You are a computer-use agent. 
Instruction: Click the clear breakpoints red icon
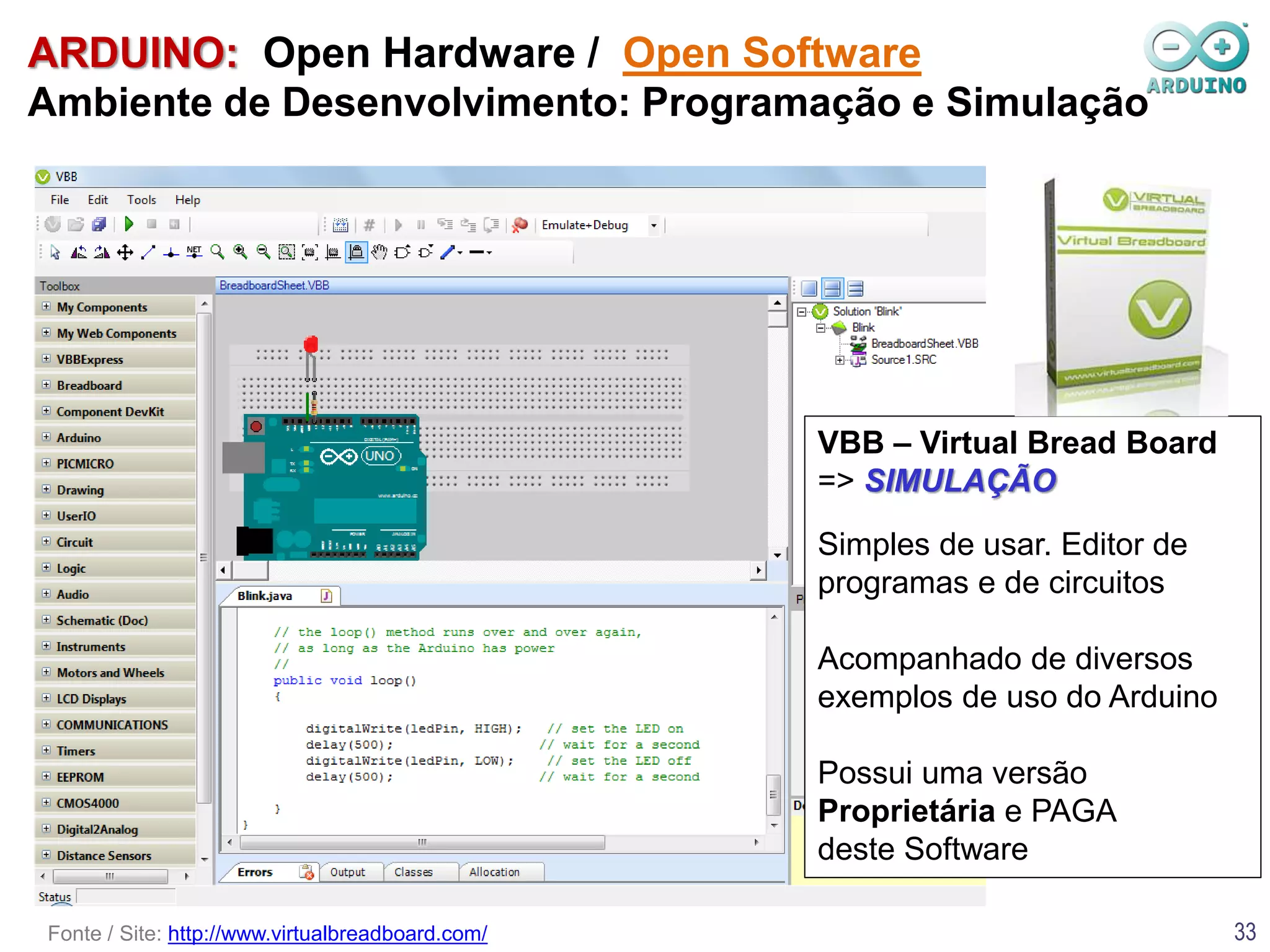point(520,225)
